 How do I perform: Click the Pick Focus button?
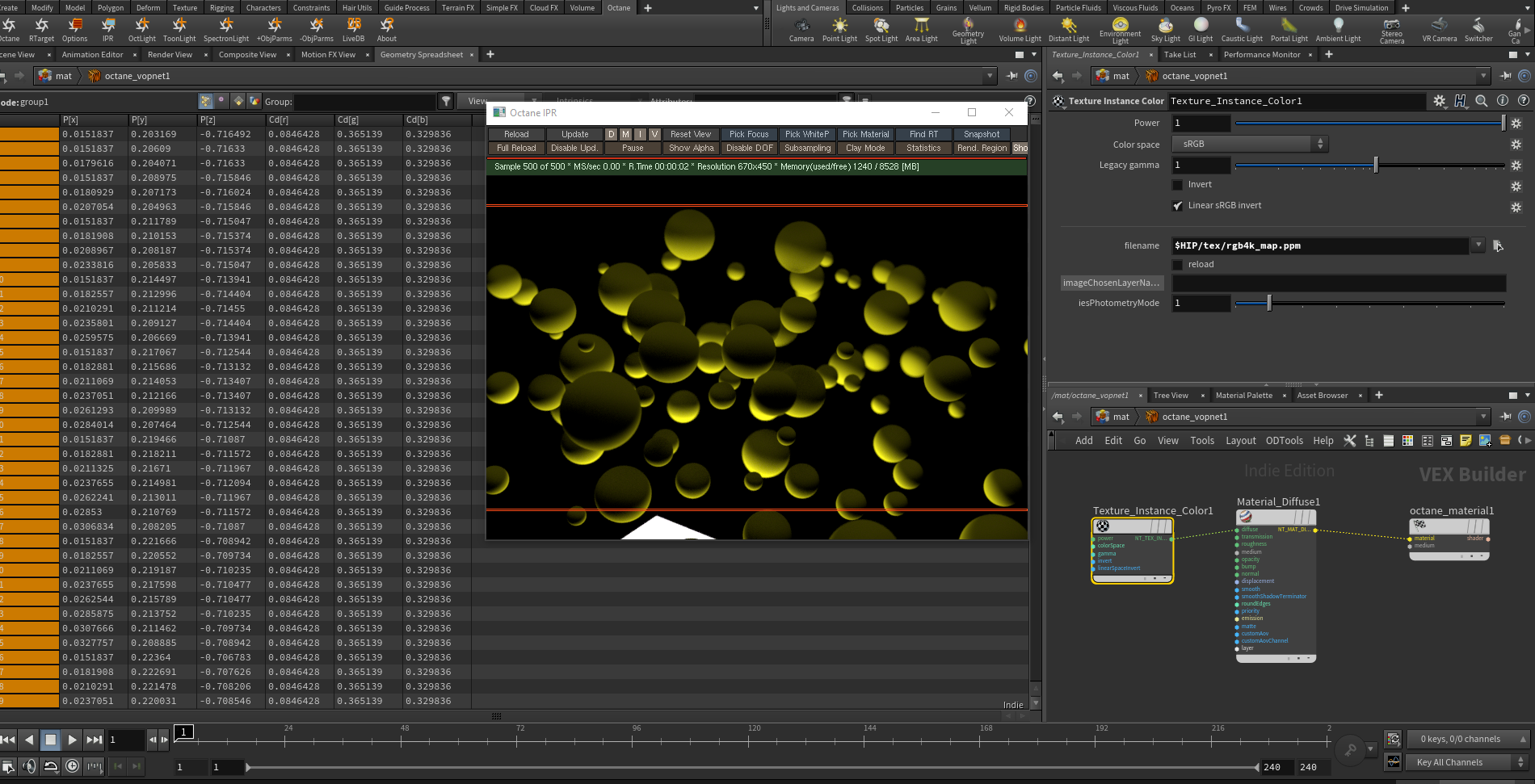[749, 134]
